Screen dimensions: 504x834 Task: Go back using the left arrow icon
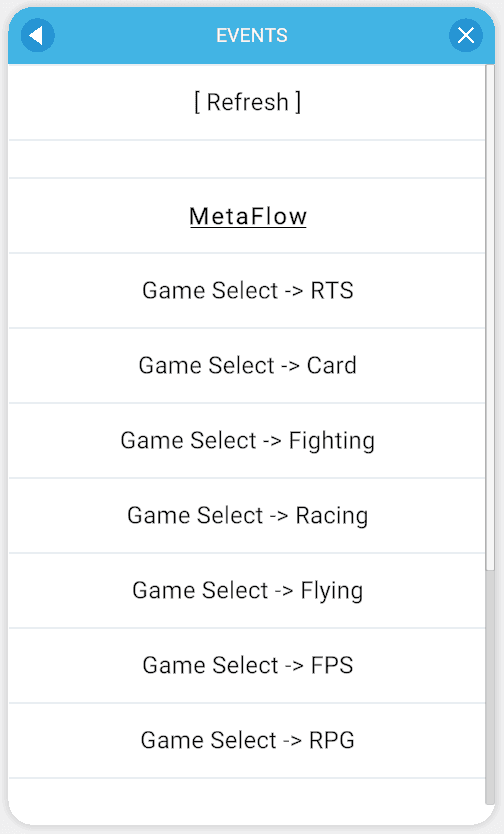coord(38,36)
